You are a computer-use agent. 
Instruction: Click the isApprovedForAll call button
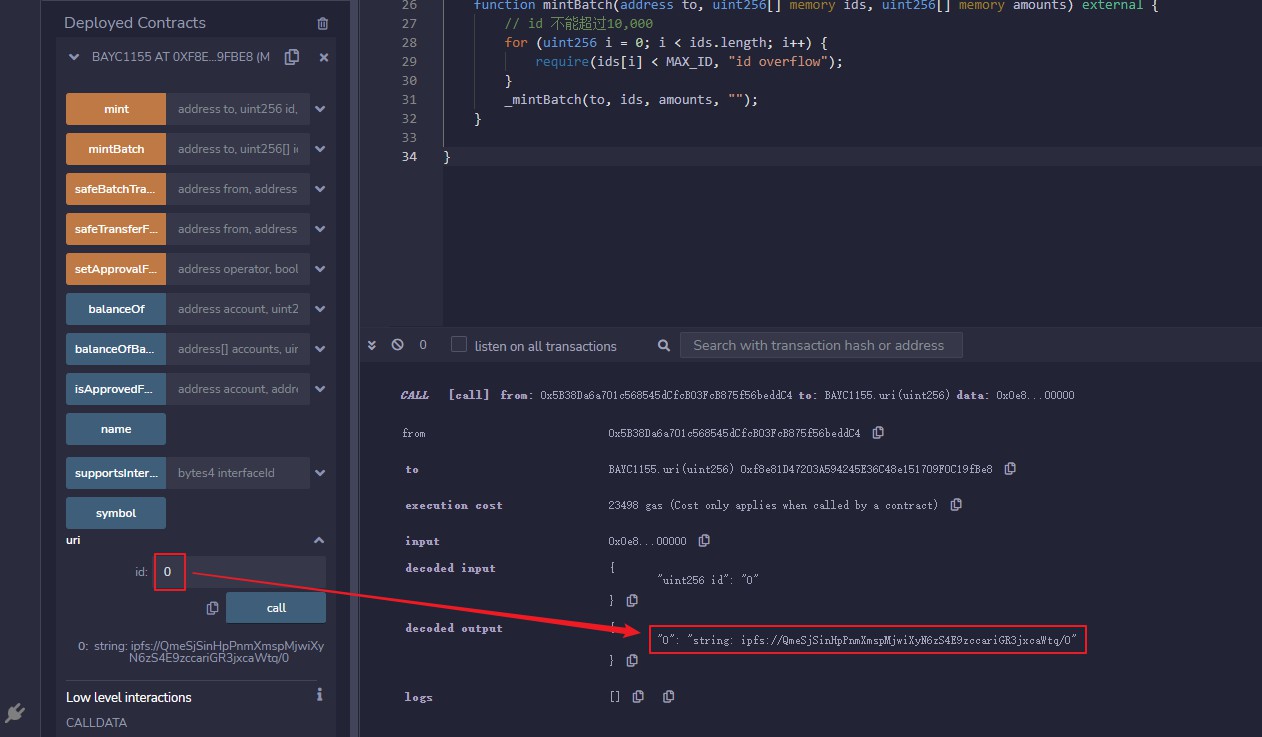(x=116, y=389)
